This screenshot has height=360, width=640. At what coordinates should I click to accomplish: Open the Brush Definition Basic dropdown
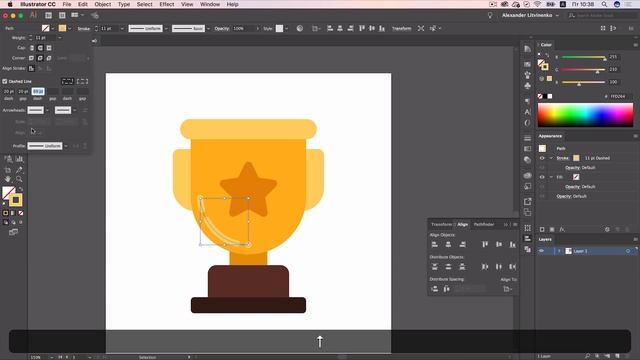coord(208,28)
